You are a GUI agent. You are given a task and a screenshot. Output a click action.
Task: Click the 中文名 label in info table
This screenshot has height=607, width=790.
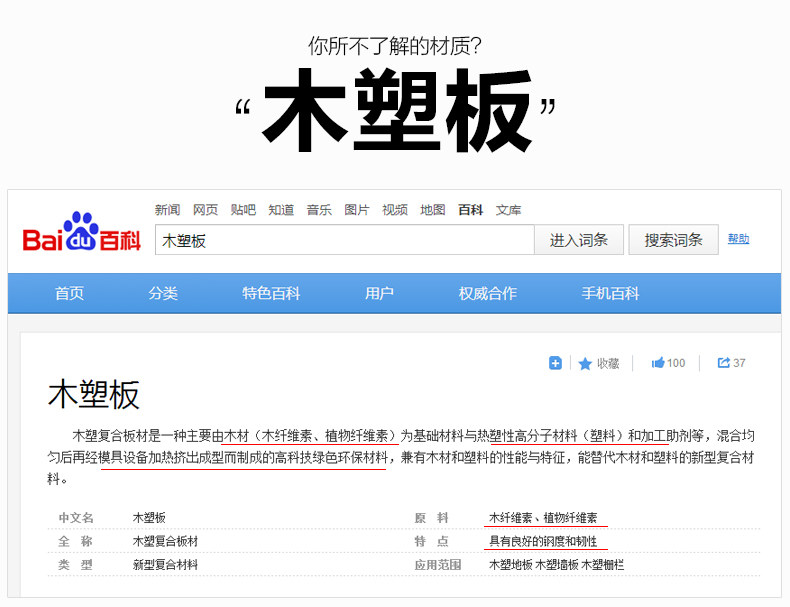click(76, 518)
